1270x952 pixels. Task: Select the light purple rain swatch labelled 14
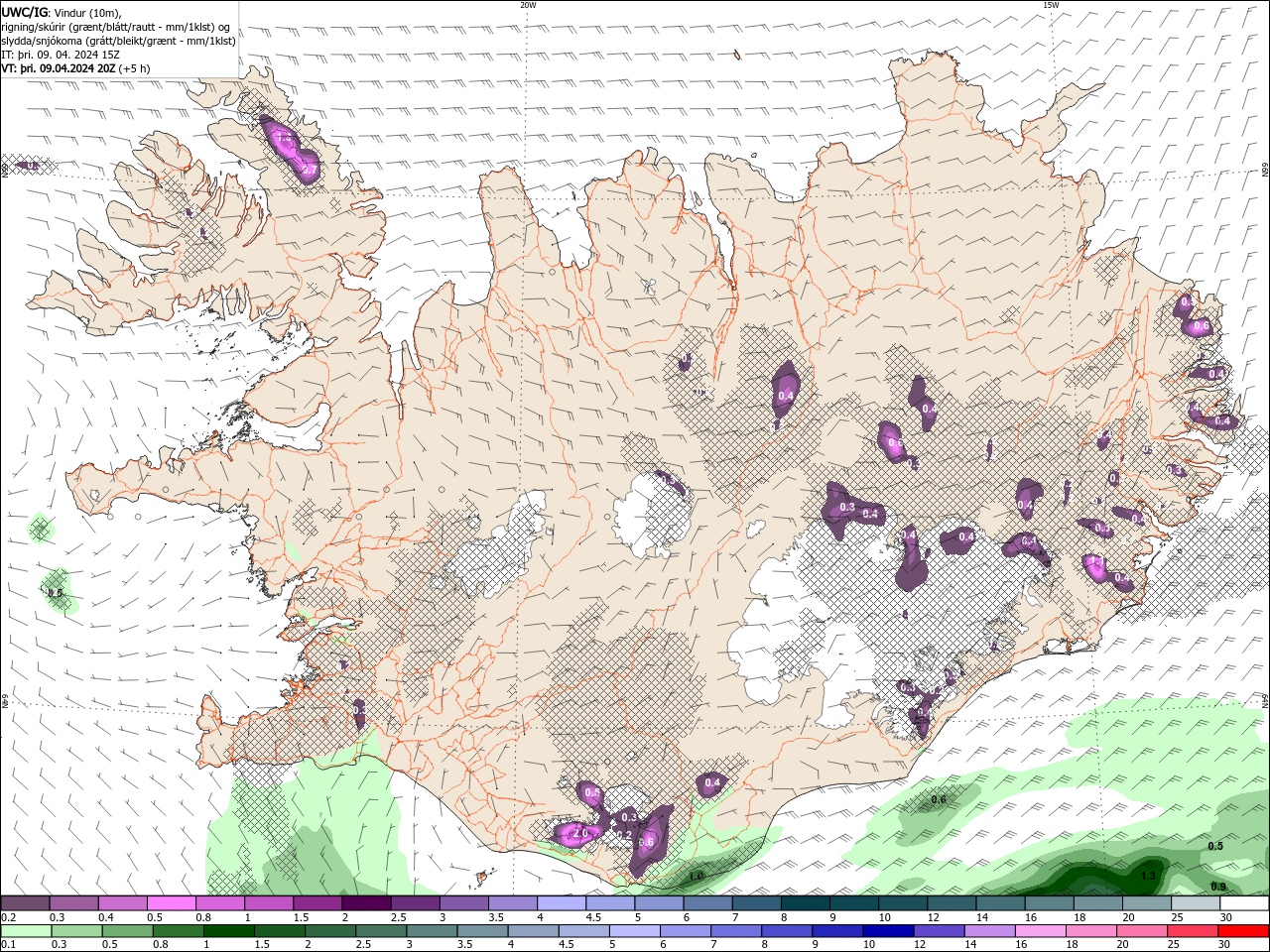(990, 931)
